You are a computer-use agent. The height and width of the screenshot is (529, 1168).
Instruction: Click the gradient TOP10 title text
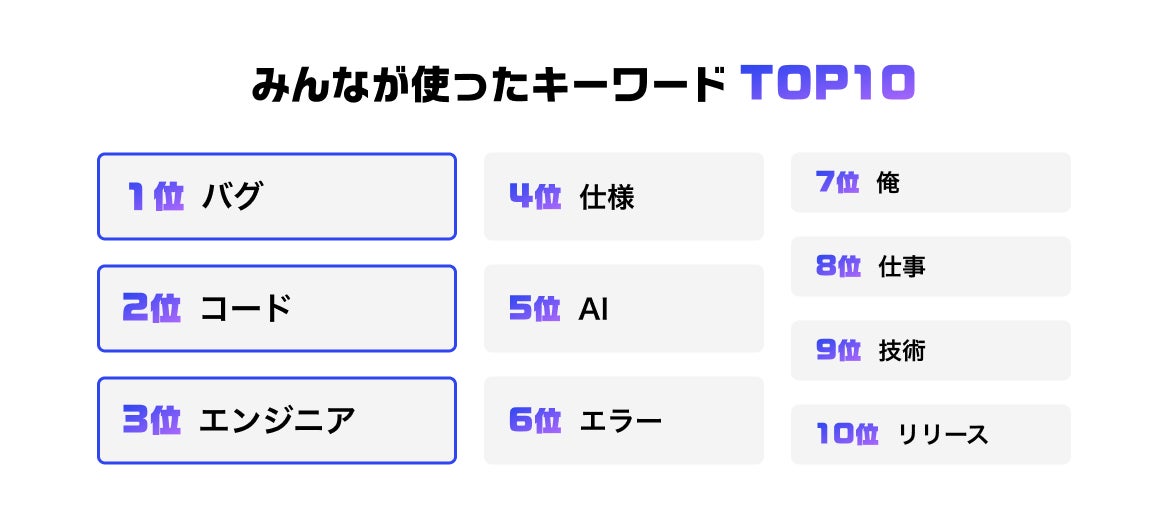pyautogui.click(x=828, y=83)
